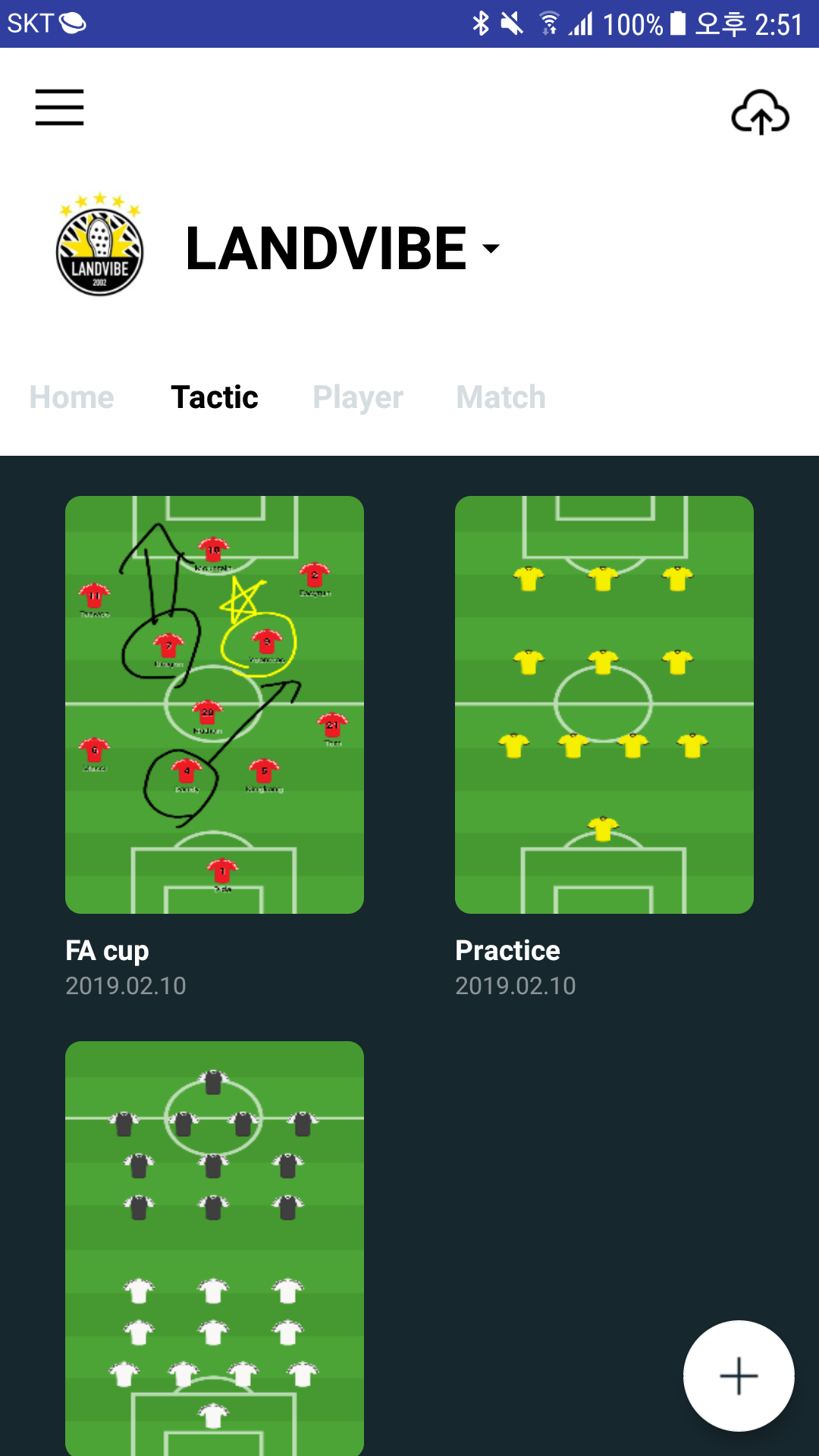819x1456 pixels.
Task: Tap the Practice title label
Action: tap(507, 950)
